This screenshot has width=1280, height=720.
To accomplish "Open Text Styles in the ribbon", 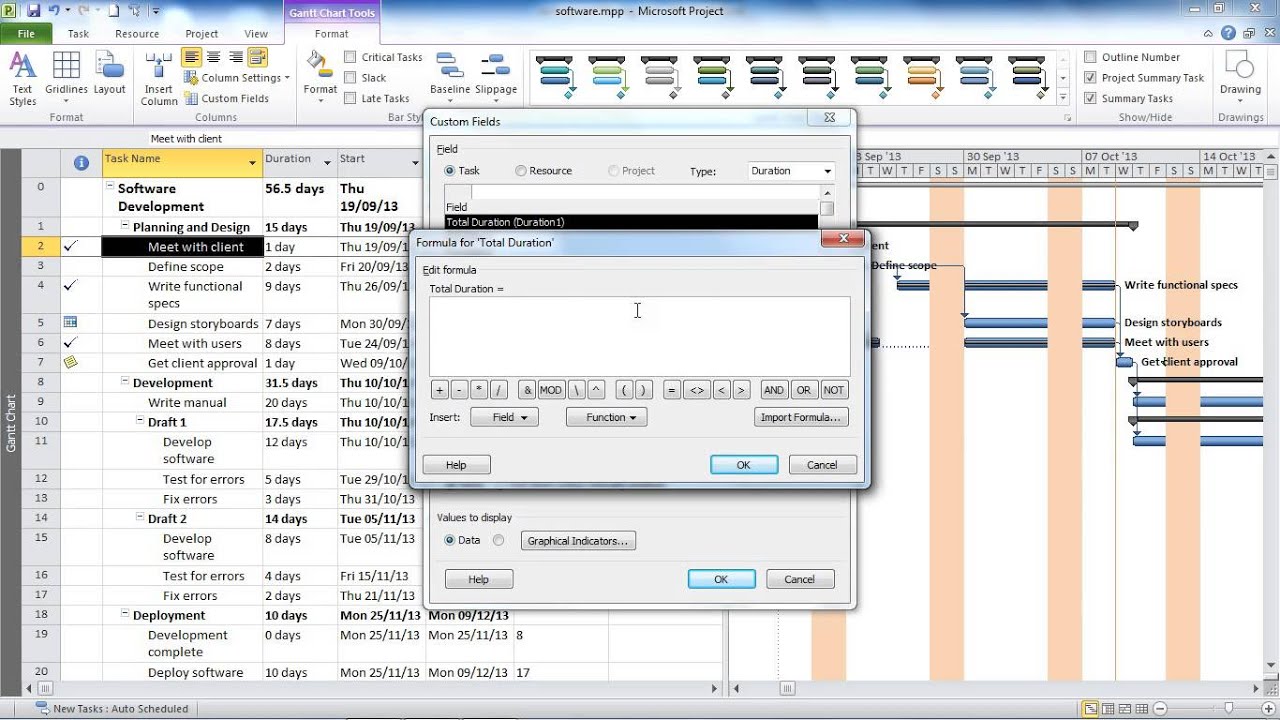I will 23,79.
